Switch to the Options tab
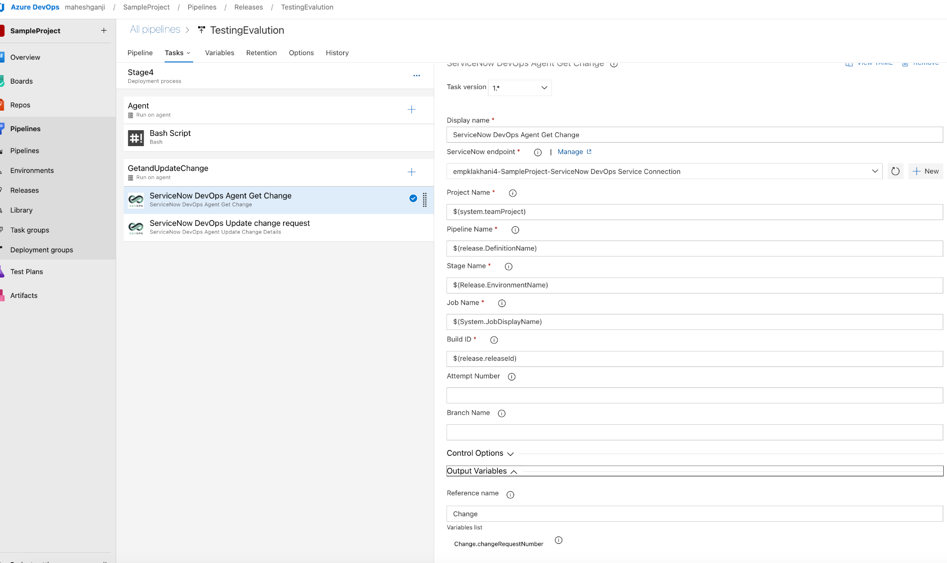 (301, 53)
